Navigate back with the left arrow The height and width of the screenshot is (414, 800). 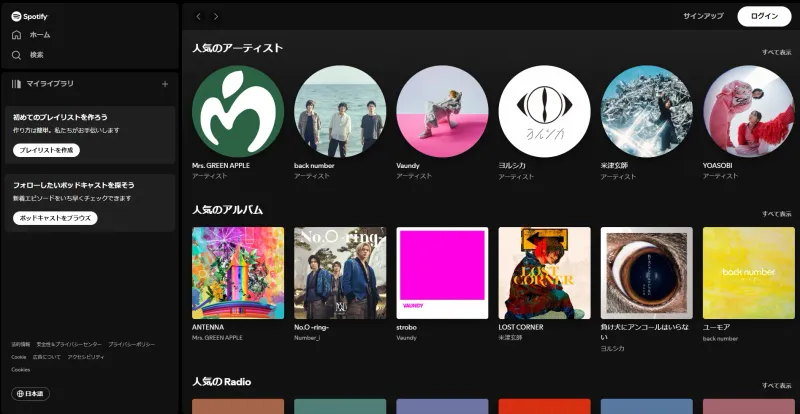(x=198, y=16)
